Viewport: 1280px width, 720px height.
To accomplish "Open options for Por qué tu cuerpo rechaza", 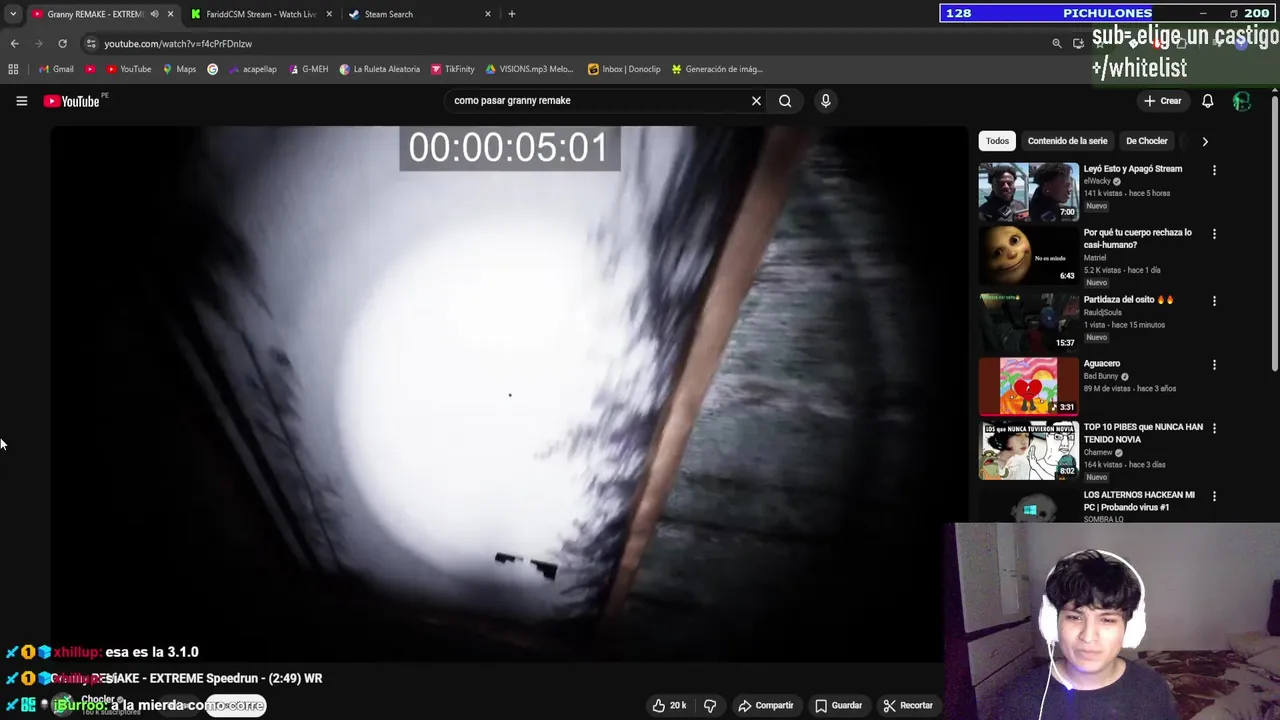I will click(x=1214, y=234).
